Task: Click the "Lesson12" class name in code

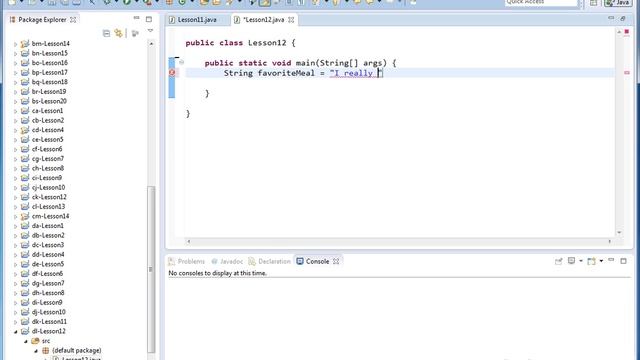Action: [267, 43]
